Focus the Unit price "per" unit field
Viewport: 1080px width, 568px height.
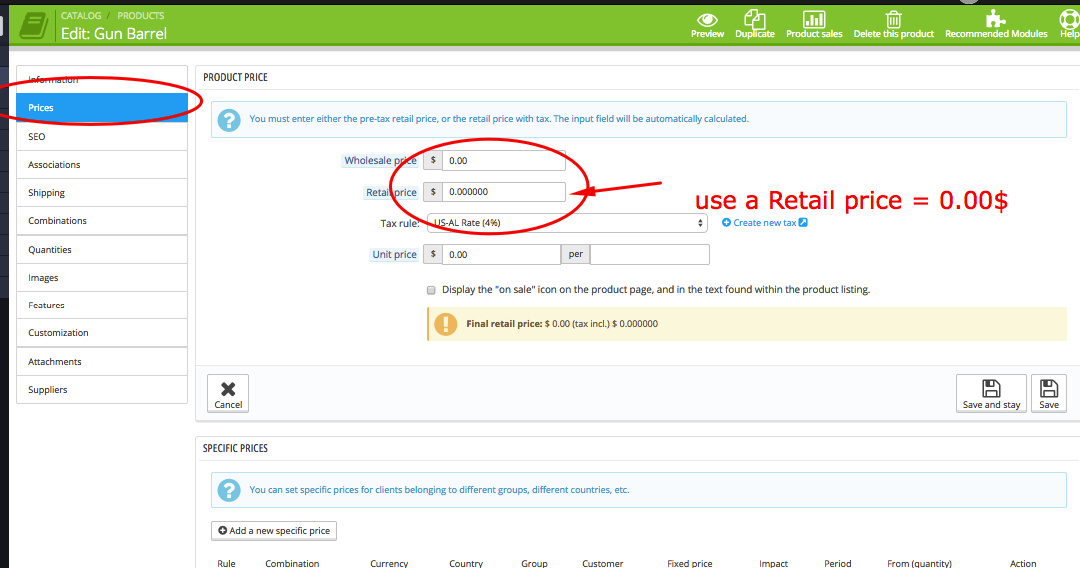click(x=650, y=255)
